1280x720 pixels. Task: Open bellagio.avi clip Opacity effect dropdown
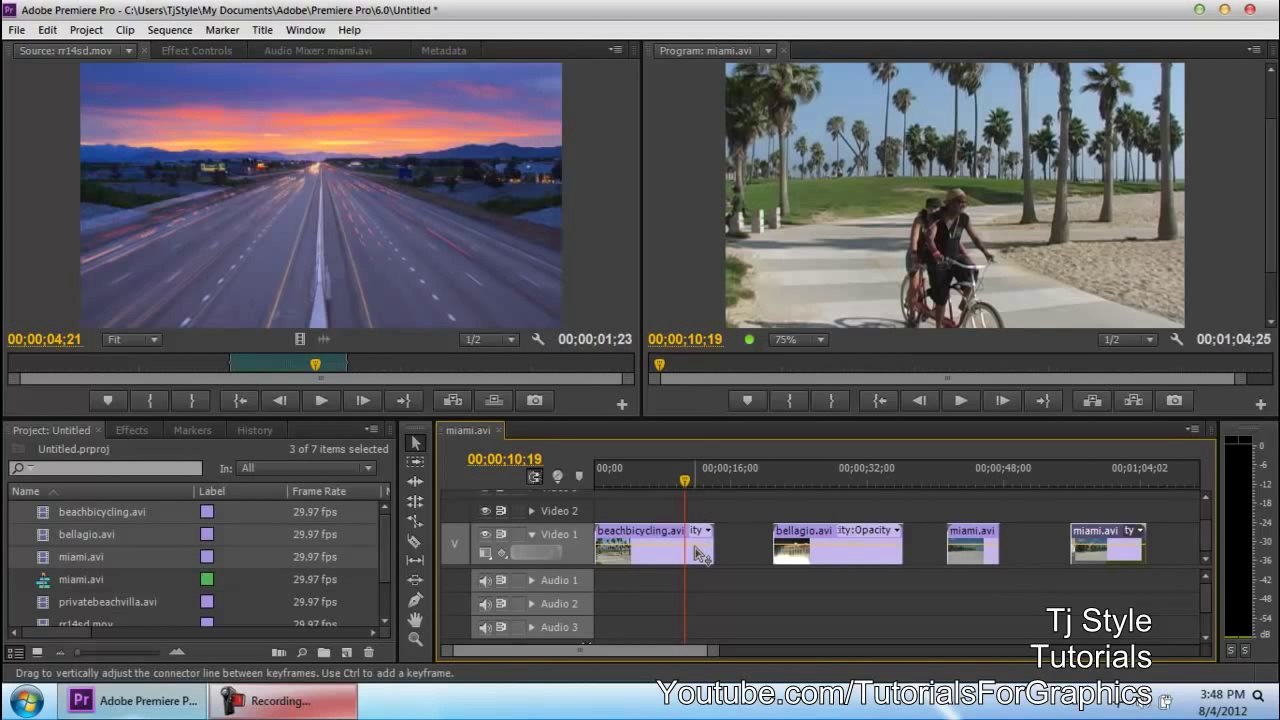(896, 530)
